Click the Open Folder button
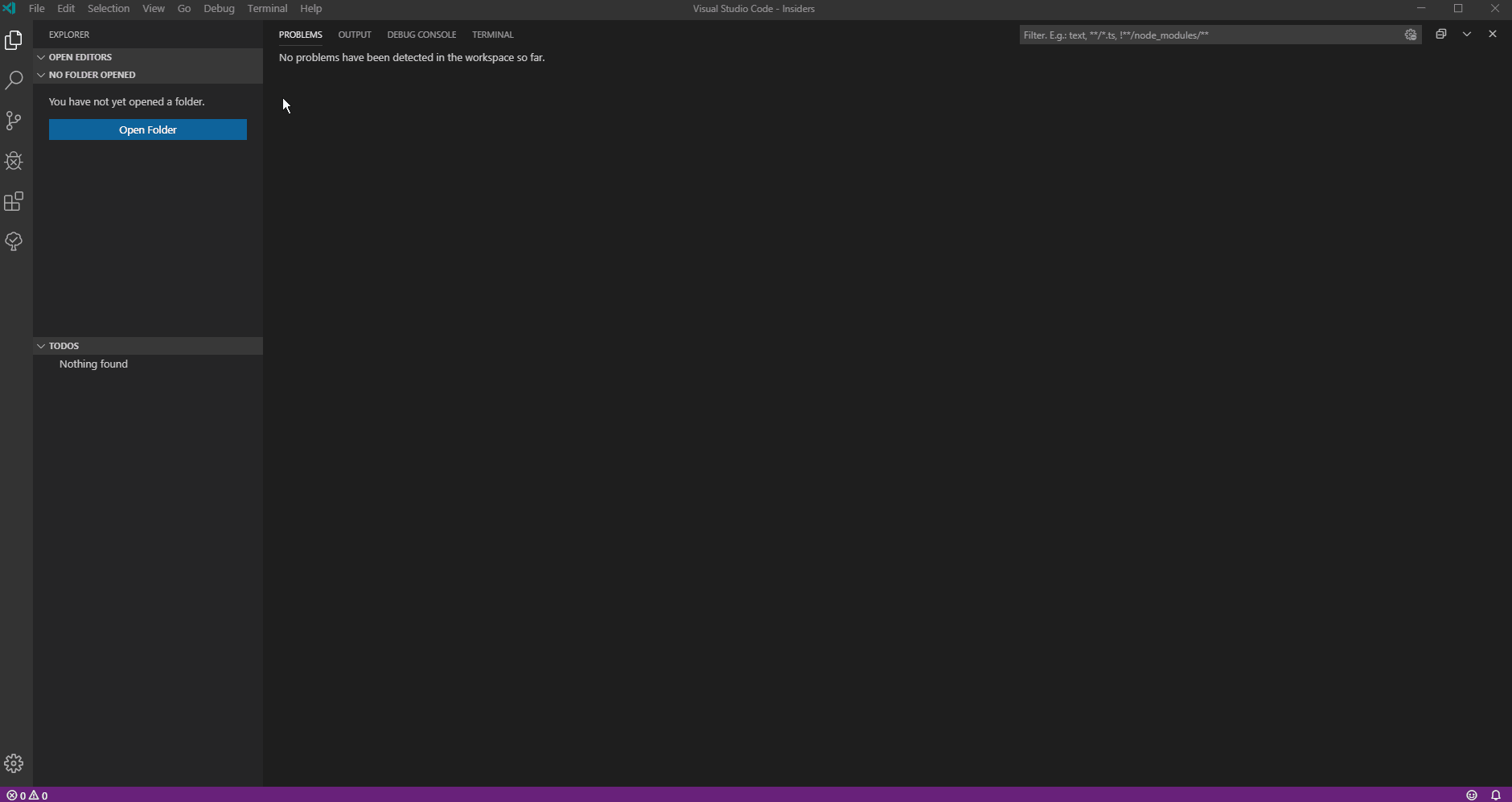This screenshot has width=1512, height=802. [x=148, y=130]
